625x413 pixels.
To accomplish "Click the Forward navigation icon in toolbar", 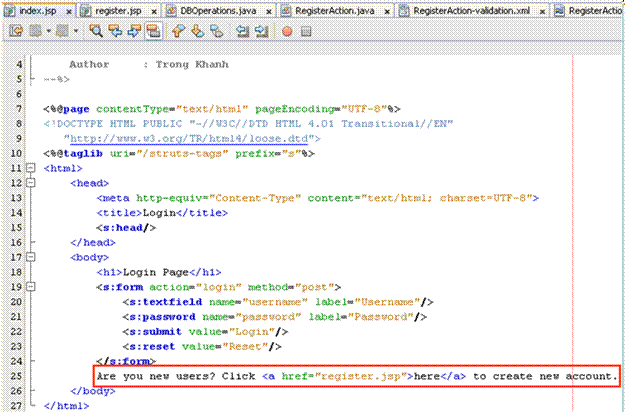I will point(62,31).
